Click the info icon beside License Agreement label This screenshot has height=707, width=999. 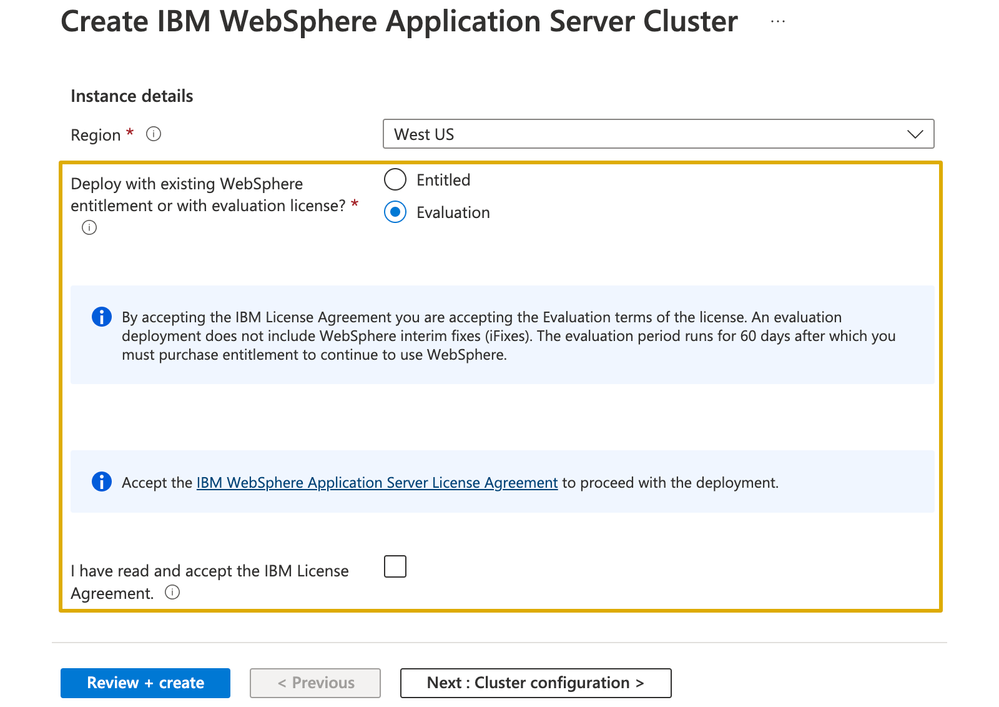(172, 592)
